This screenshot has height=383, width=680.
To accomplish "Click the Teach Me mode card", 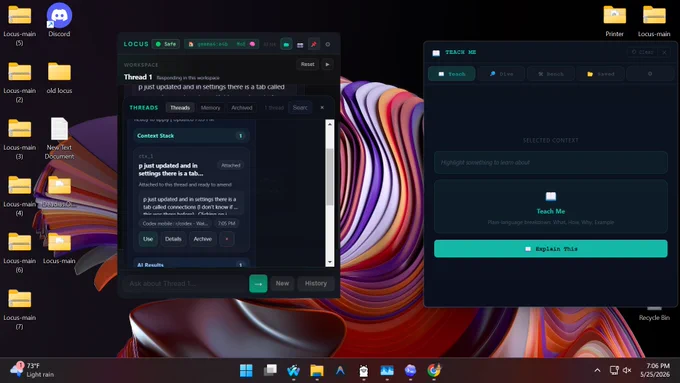I will click(x=551, y=207).
